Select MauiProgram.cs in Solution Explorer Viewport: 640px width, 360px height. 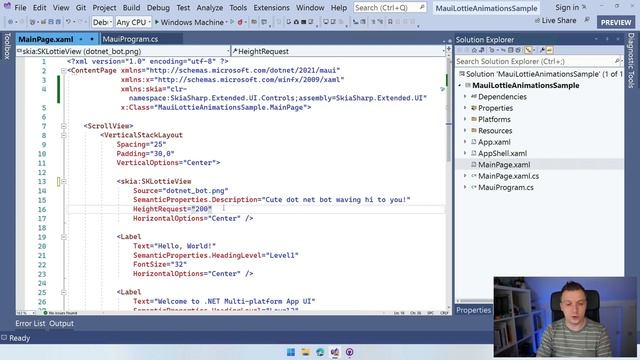tap(506, 187)
